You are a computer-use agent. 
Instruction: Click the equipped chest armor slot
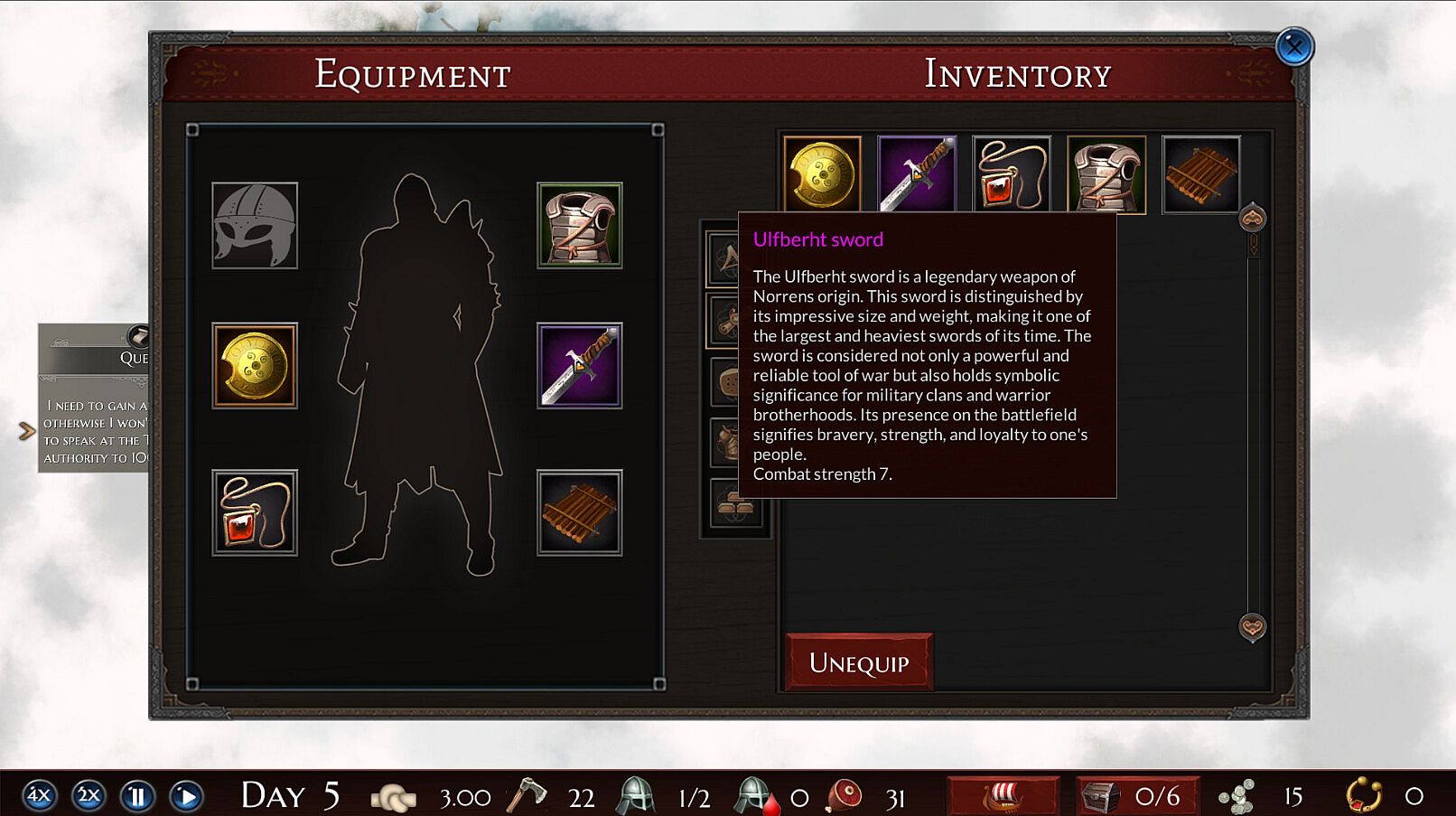click(579, 226)
